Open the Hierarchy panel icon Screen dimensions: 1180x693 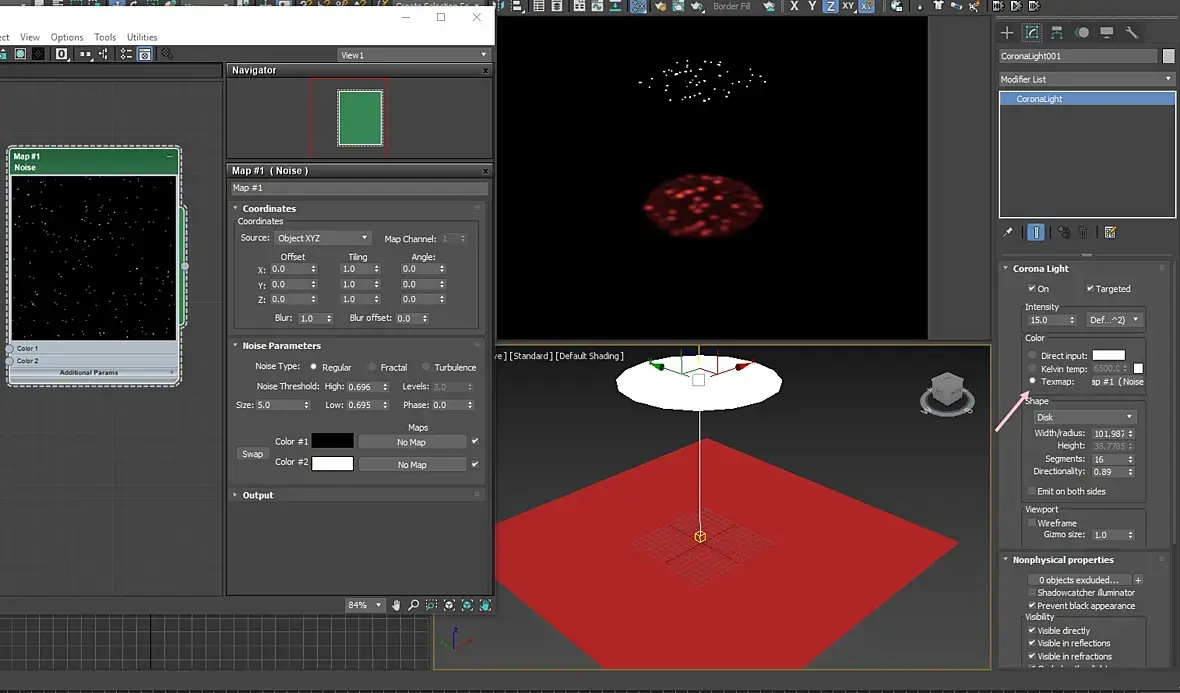click(1057, 32)
